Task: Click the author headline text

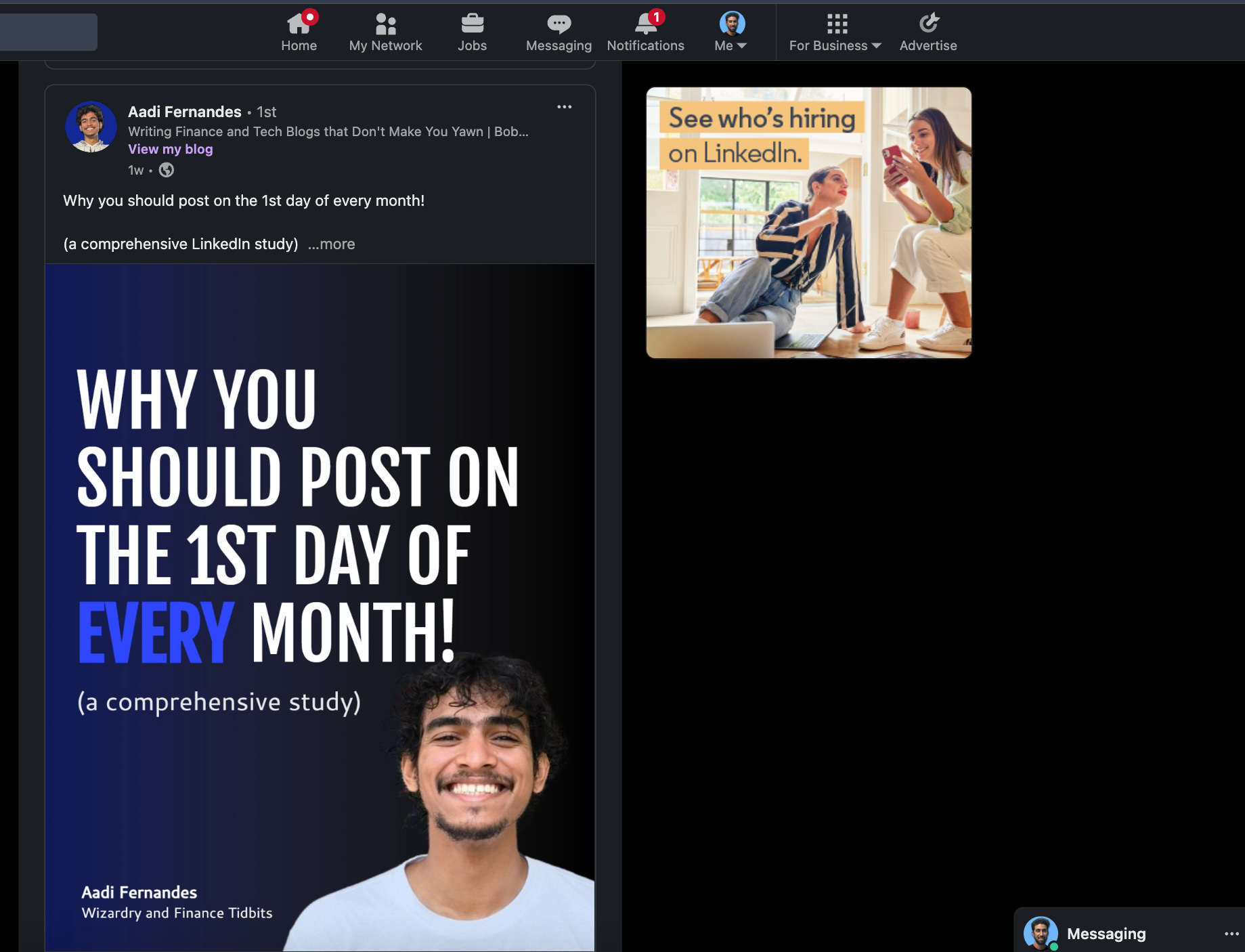Action: pyautogui.click(x=328, y=131)
